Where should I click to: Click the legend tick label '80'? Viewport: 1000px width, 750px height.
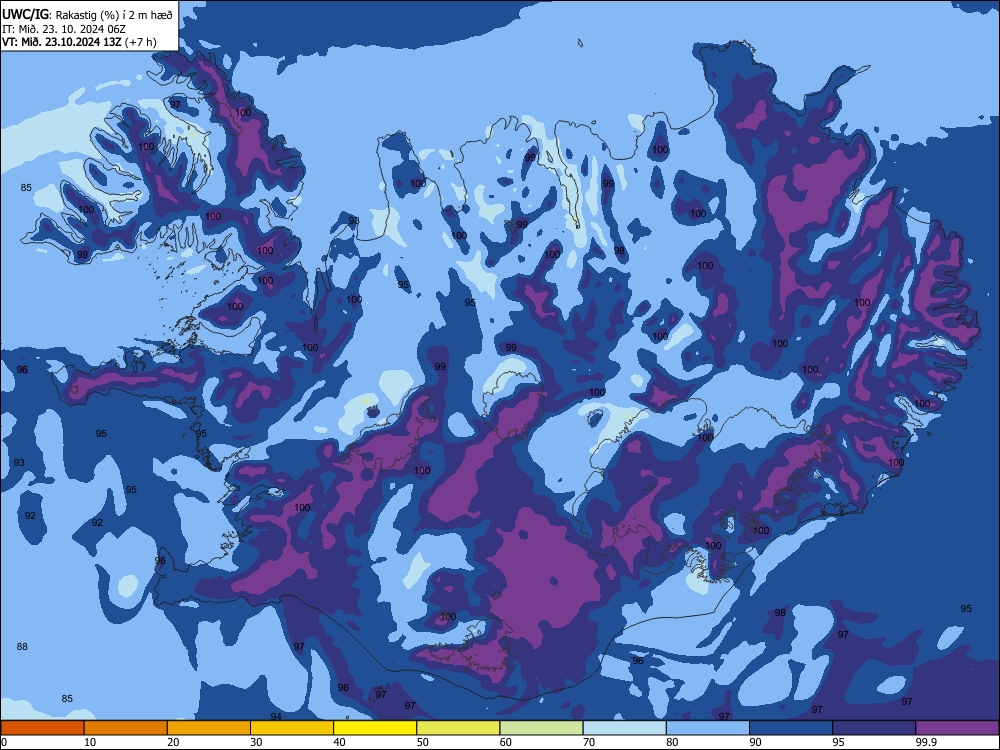coord(672,742)
